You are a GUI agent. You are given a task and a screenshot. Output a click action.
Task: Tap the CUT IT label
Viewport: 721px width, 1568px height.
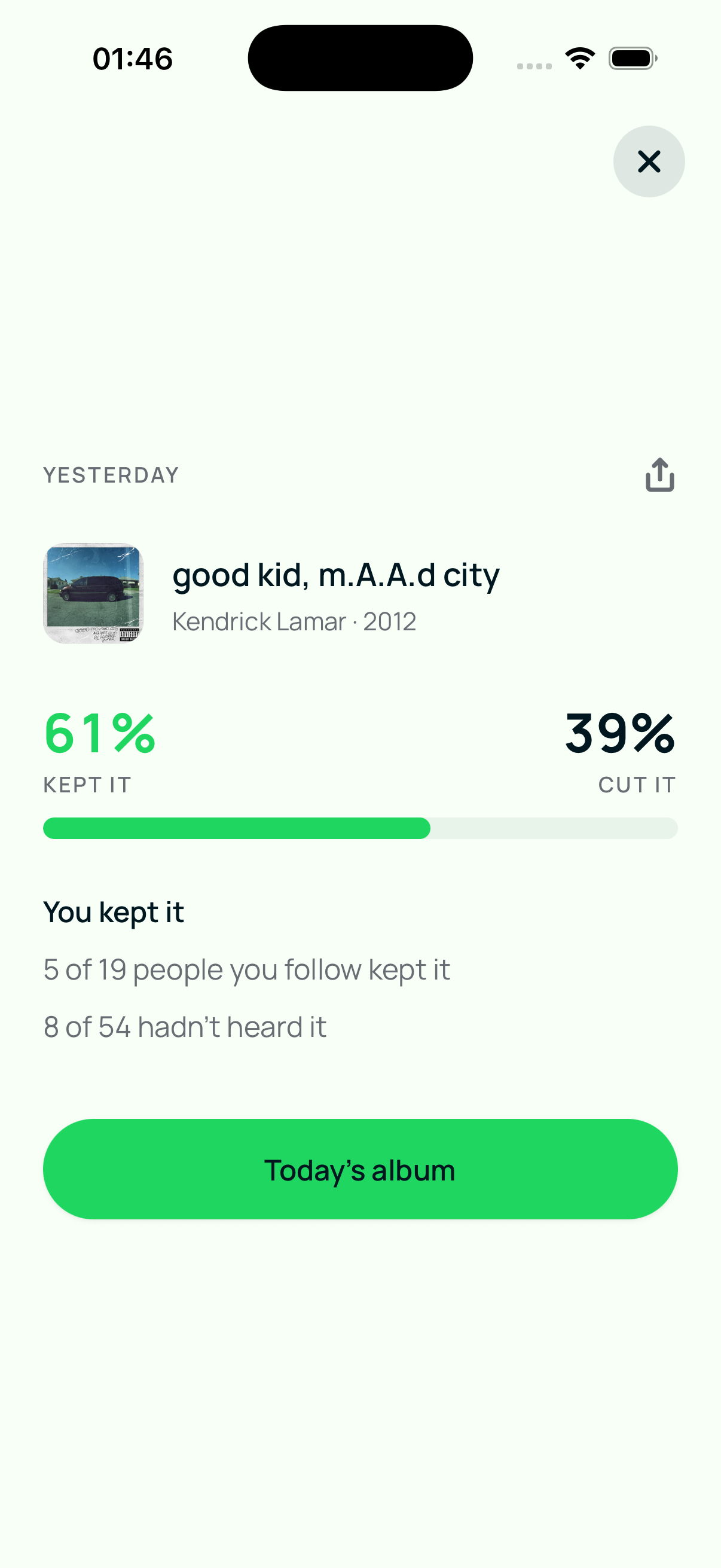pyautogui.click(x=637, y=785)
